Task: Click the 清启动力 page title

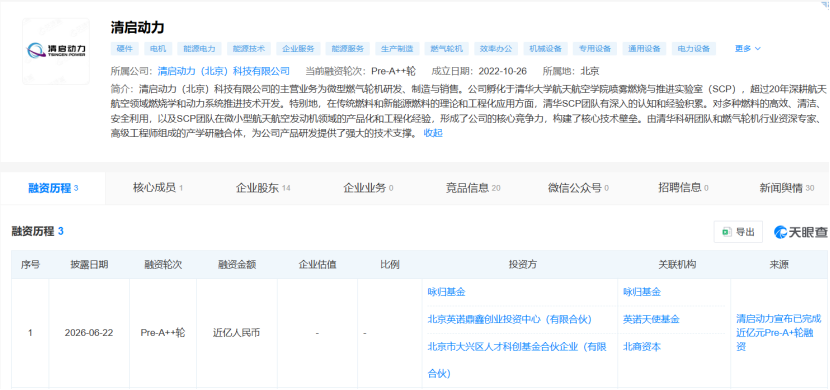Action: coord(137,28)
